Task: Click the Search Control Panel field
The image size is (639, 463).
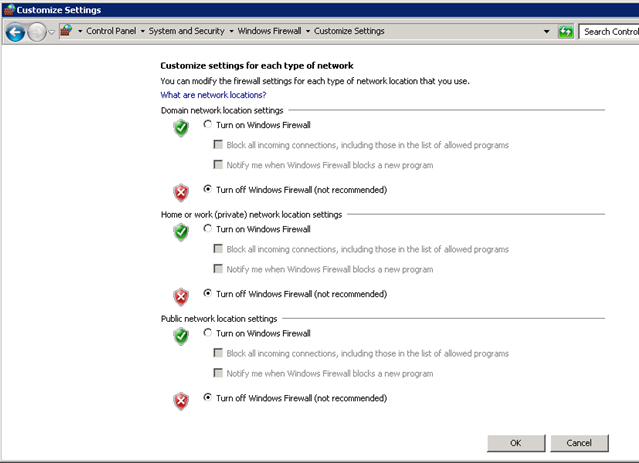Action: 609,32
